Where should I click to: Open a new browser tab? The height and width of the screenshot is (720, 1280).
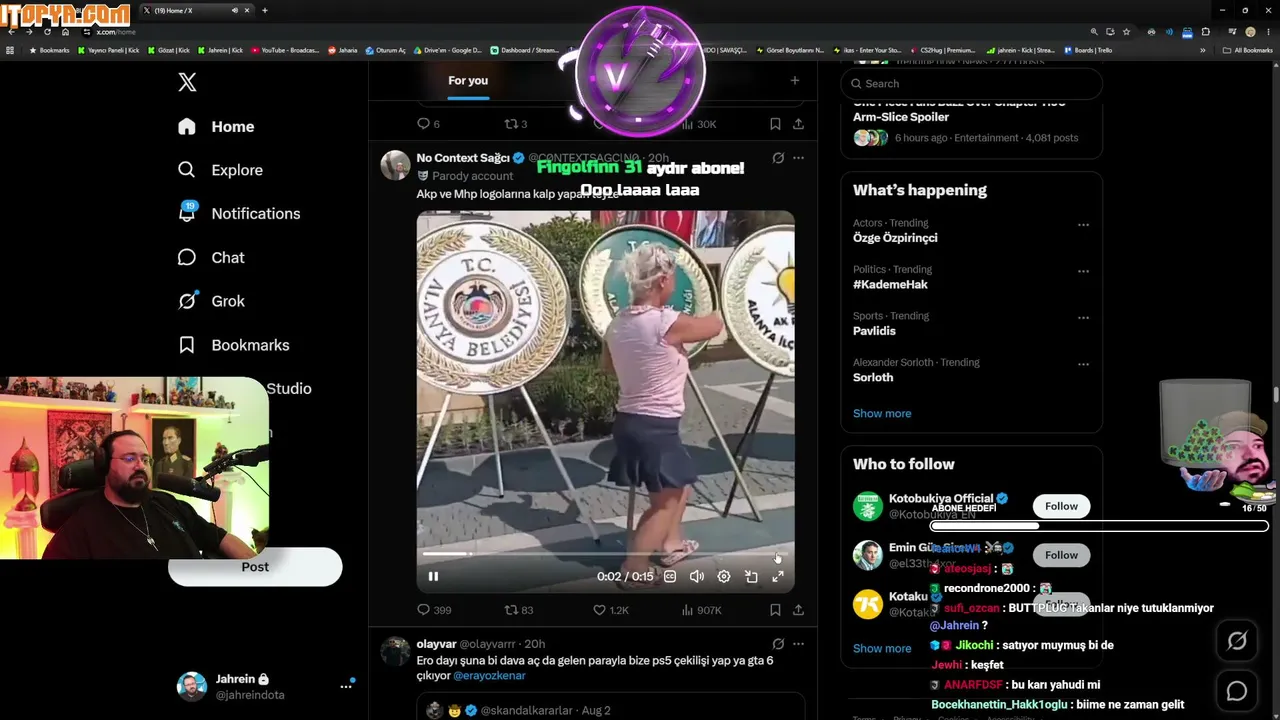pos(265,10)
